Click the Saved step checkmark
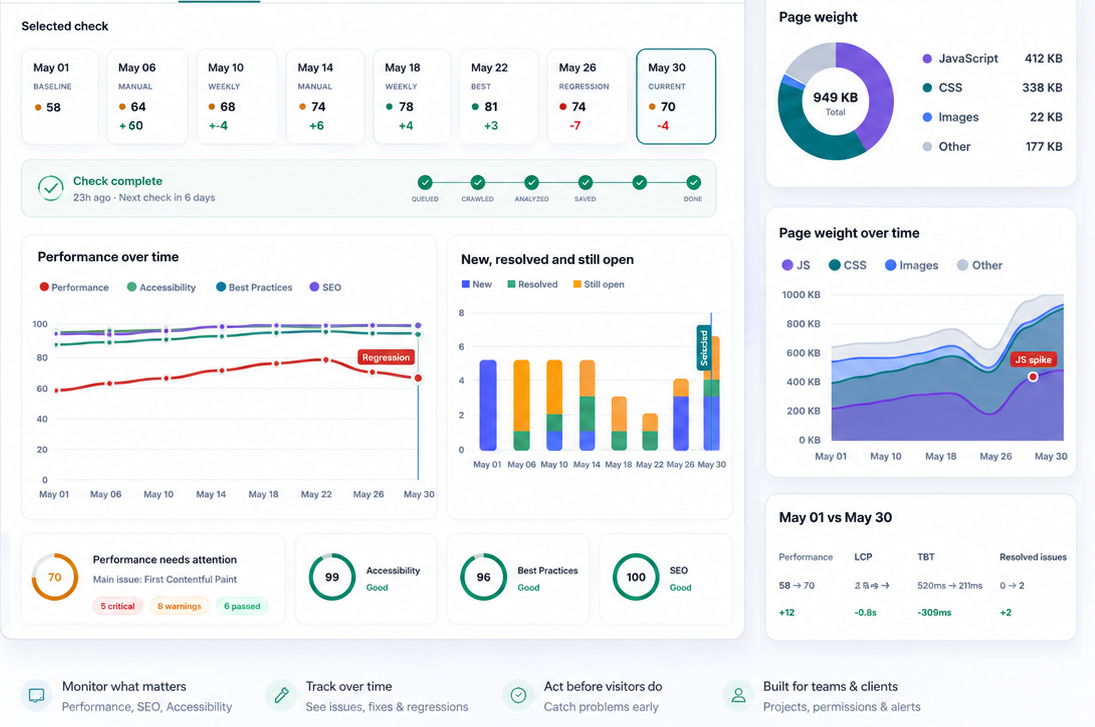 (585, 182)
